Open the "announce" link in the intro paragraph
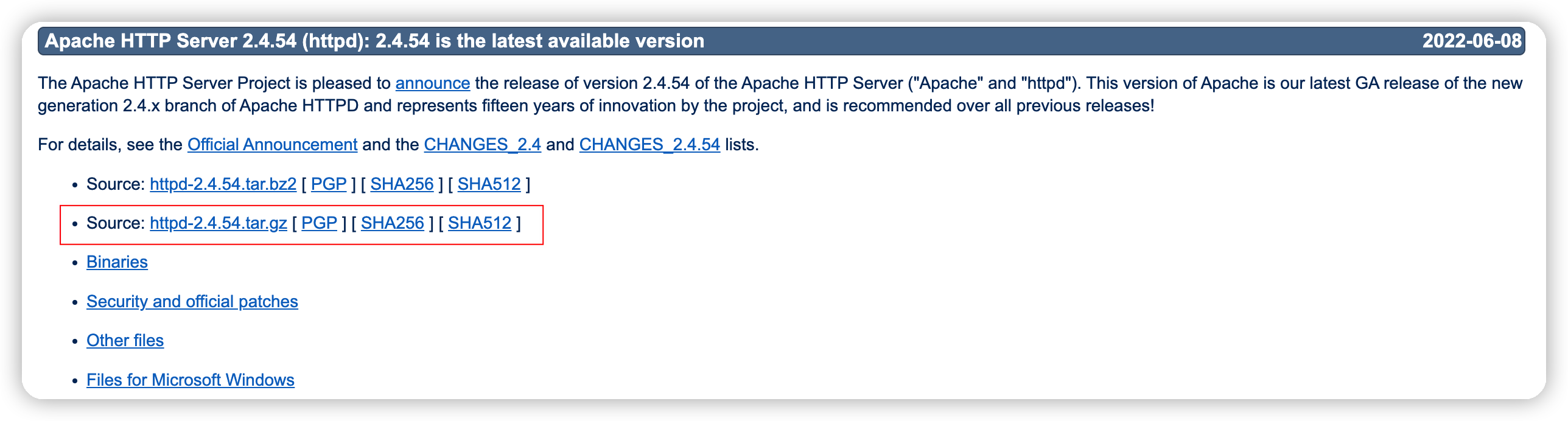Viewport: 1568px width, 421px height. click(432, 83)
